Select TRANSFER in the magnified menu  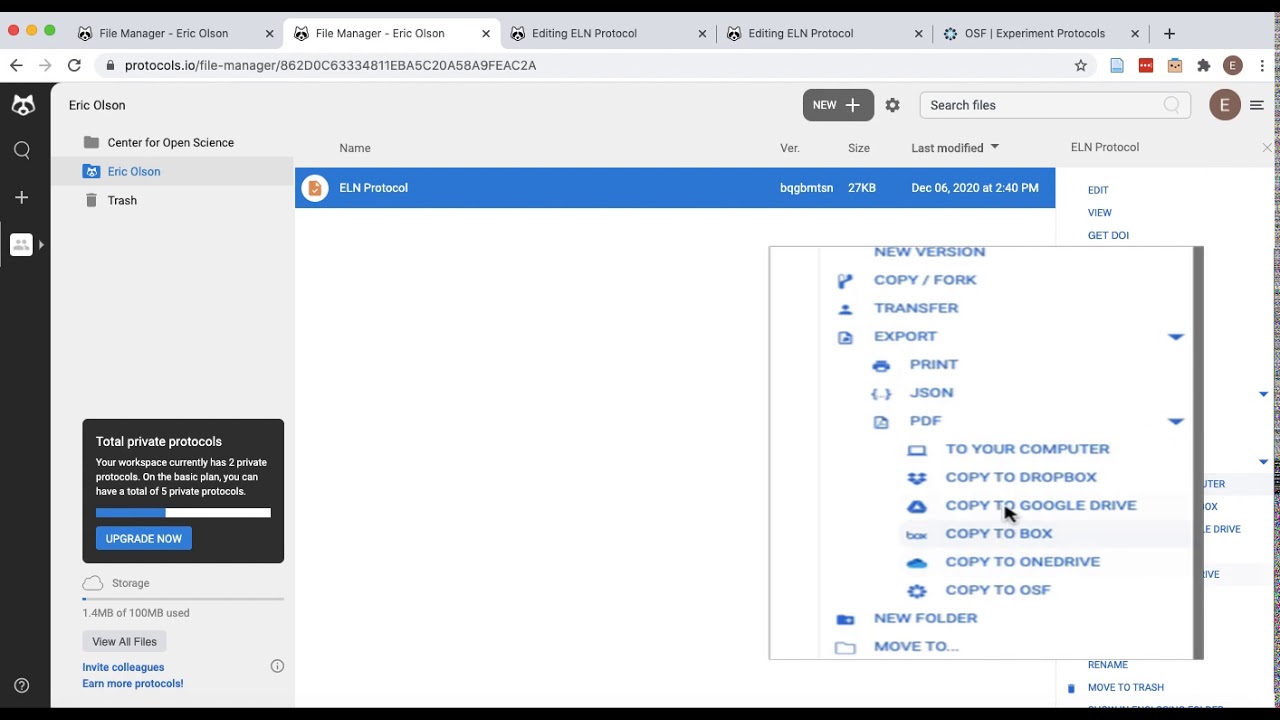click(916, 309)
